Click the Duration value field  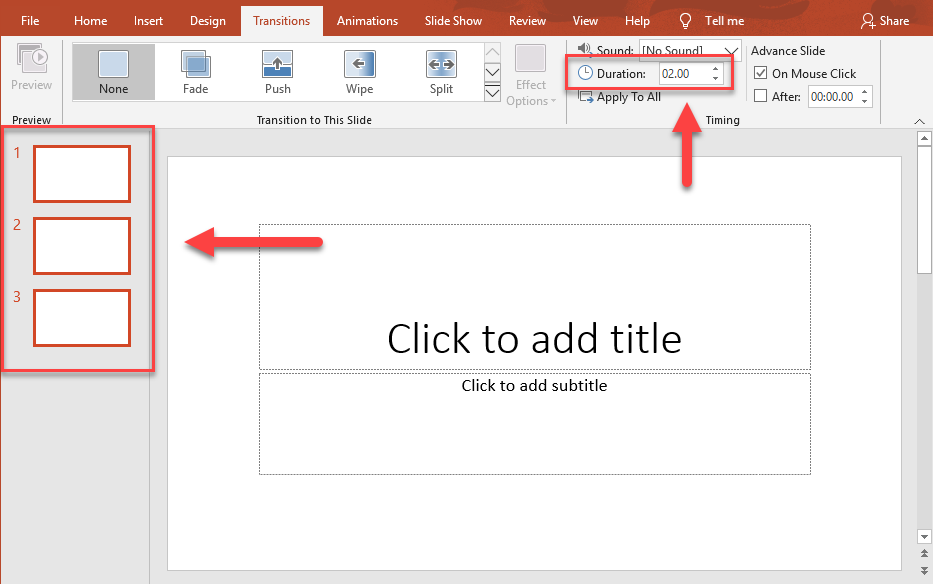tap(684, 74)
